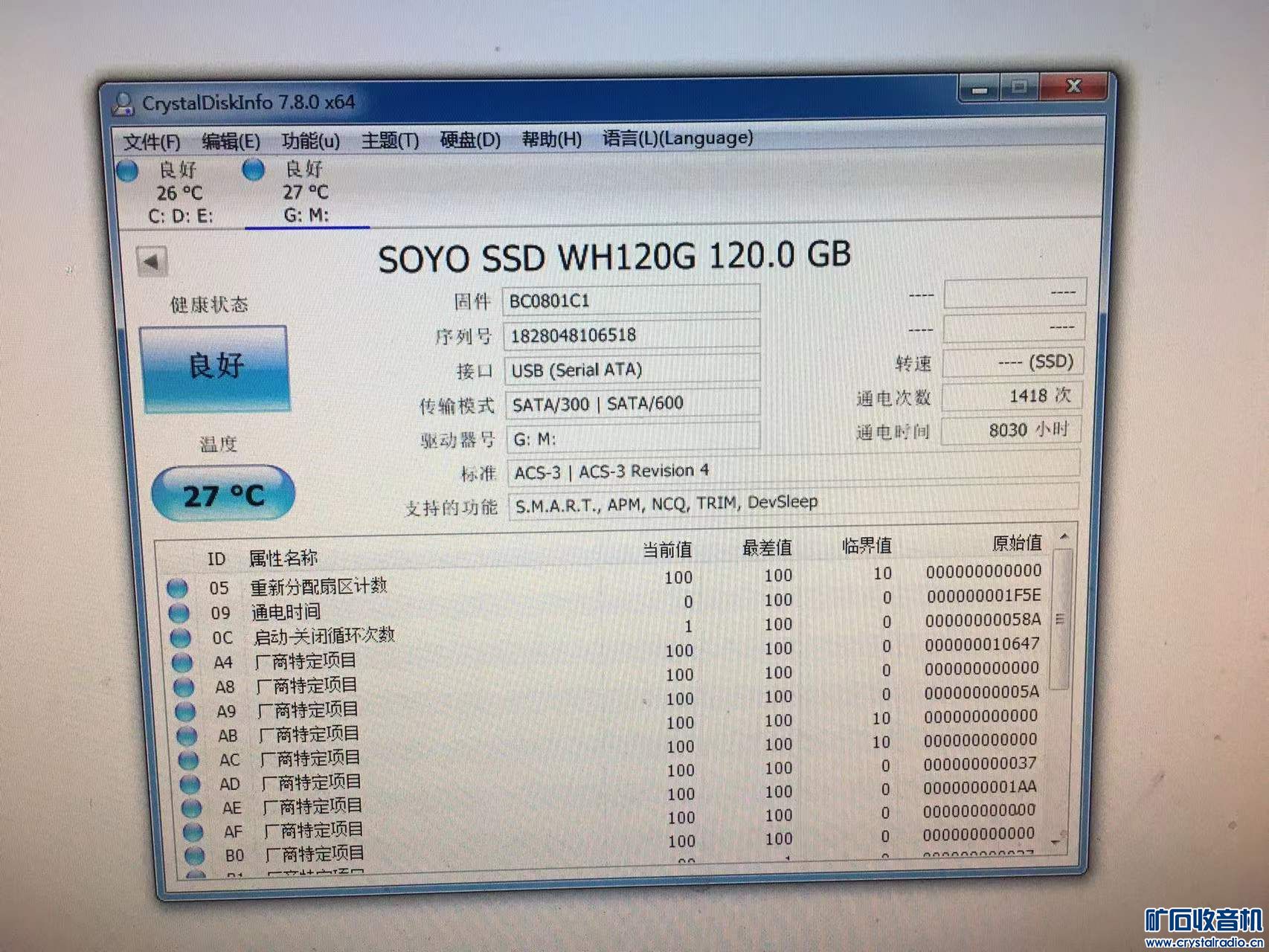
Task: Open the 语言(L)(Language) menu
Action: coord(678,138)
